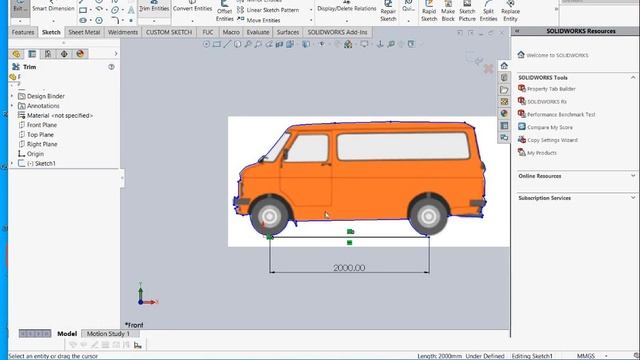Screen dimensions: 640x360
Task: Launch SOLIDWORKS Rx
Action: [542, 102]
